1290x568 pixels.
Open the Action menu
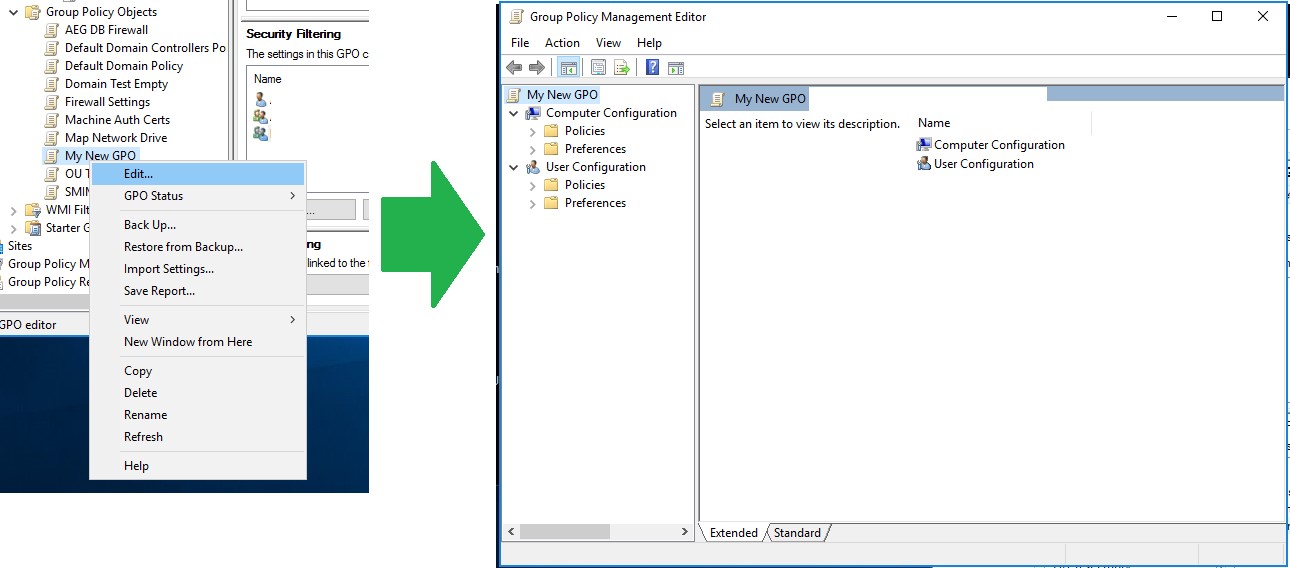pyautogui.click(x=562, y=43)
